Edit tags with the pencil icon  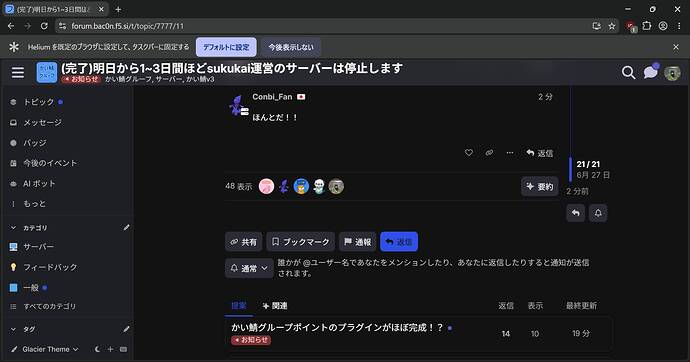coord(126,329)
